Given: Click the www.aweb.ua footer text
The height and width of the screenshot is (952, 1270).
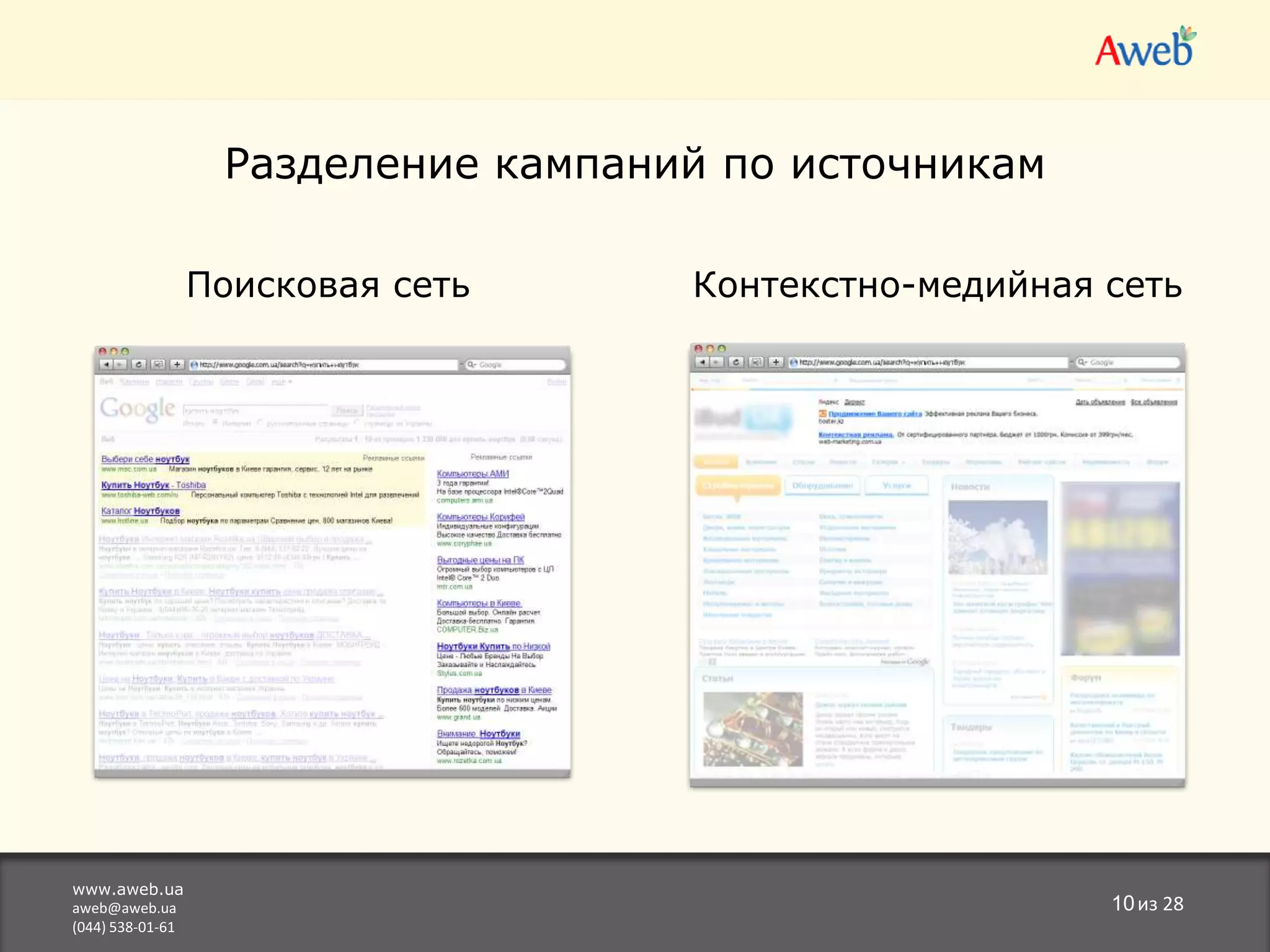Looking at the screenshot, I should point(128,889).
